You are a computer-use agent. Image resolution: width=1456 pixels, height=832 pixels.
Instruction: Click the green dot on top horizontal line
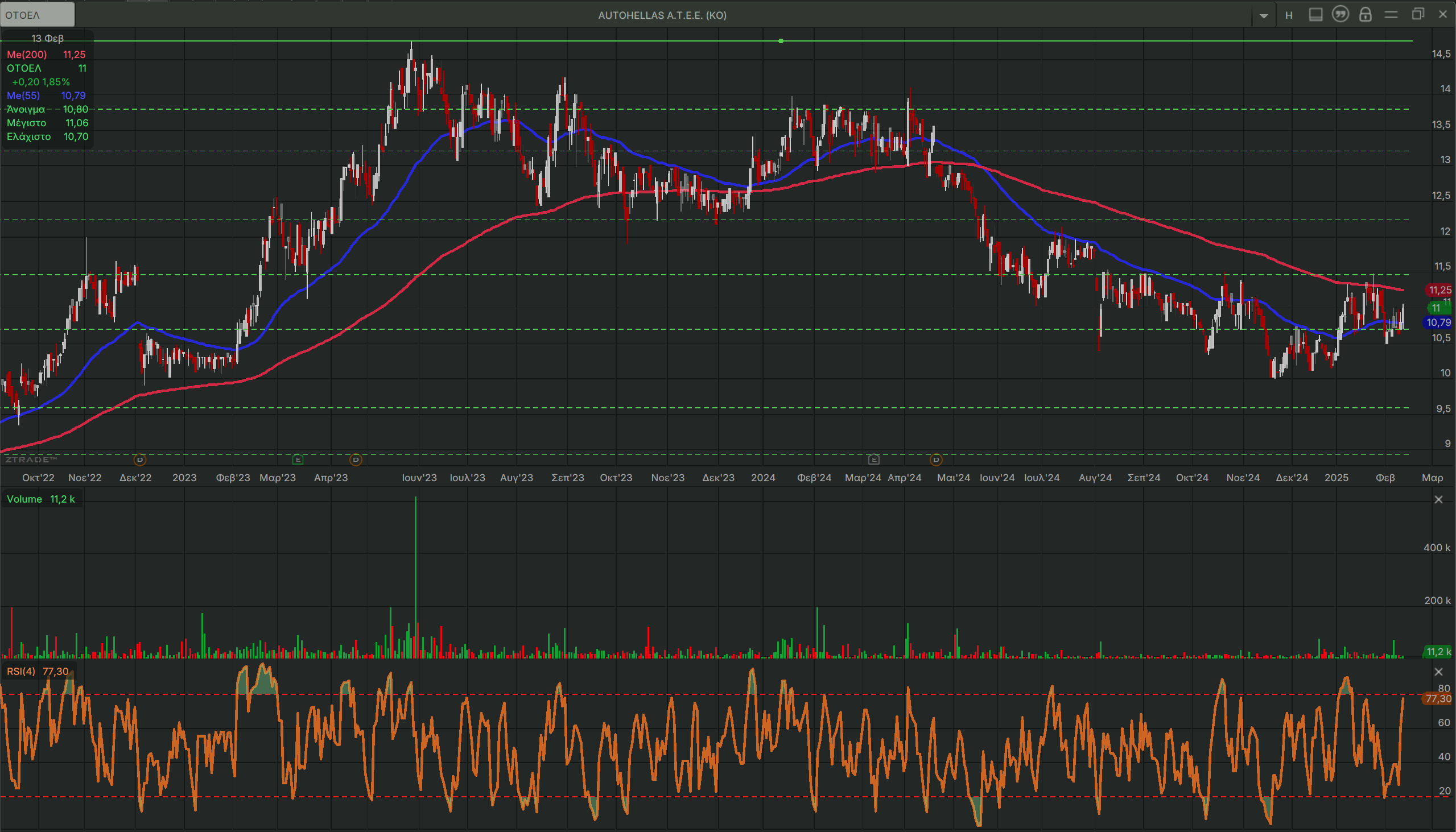tap(781, 41)
